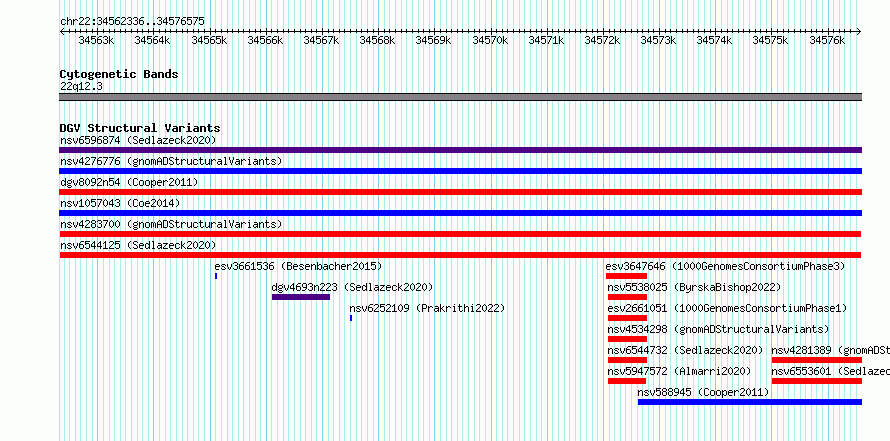The image size is (890, 441).
Task: Click the 34568k ruler tick label
Action: coord(377,40)
